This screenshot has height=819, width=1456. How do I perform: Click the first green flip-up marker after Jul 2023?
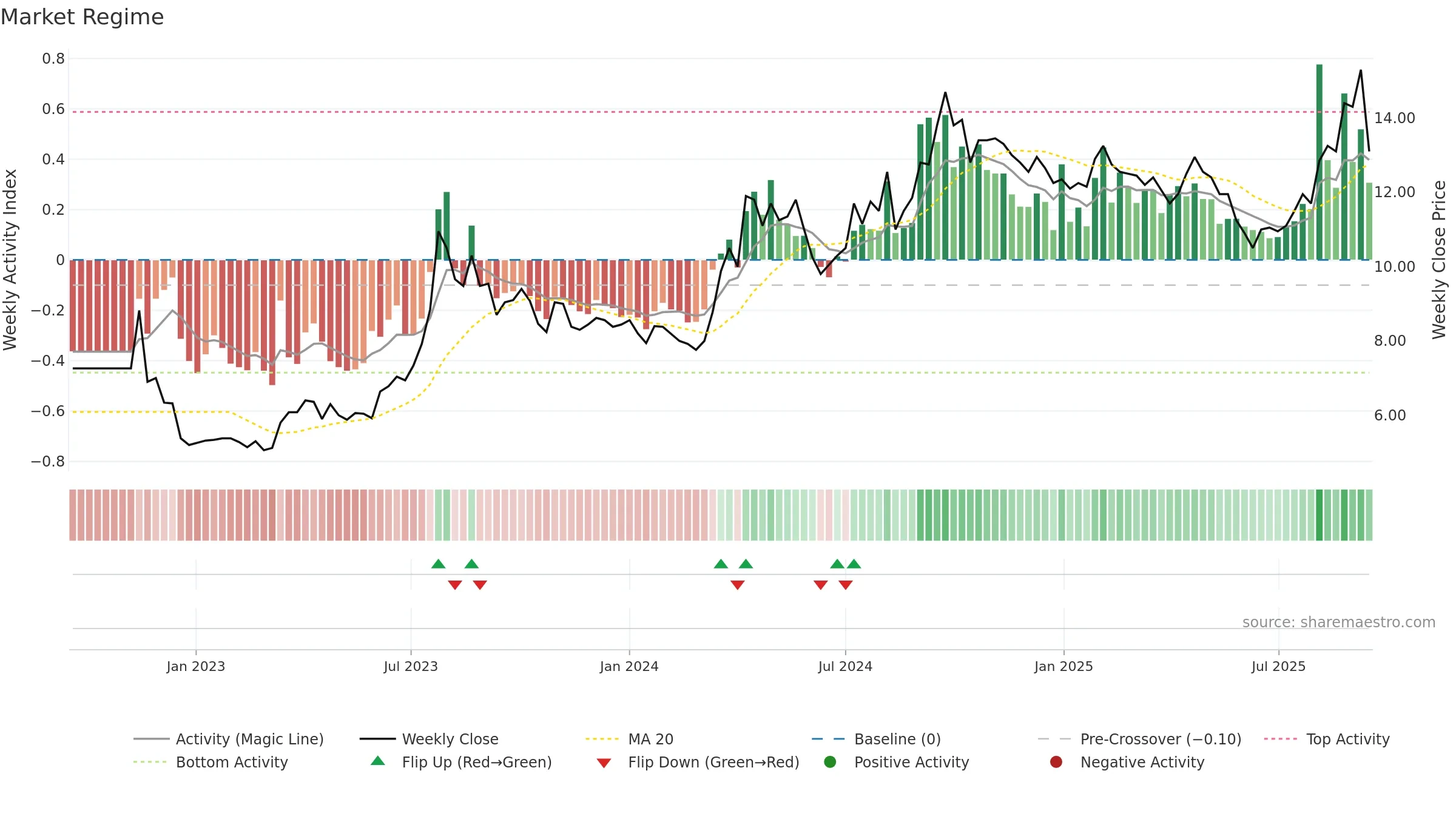[439, 564]
